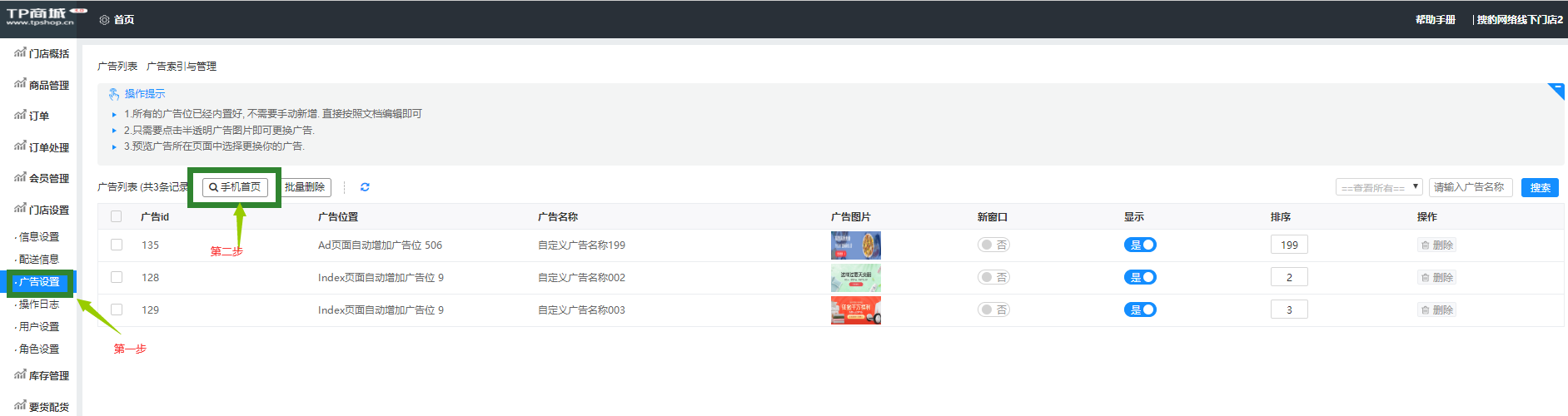Open the view-all filter dropdown

tap(1378, 188)
